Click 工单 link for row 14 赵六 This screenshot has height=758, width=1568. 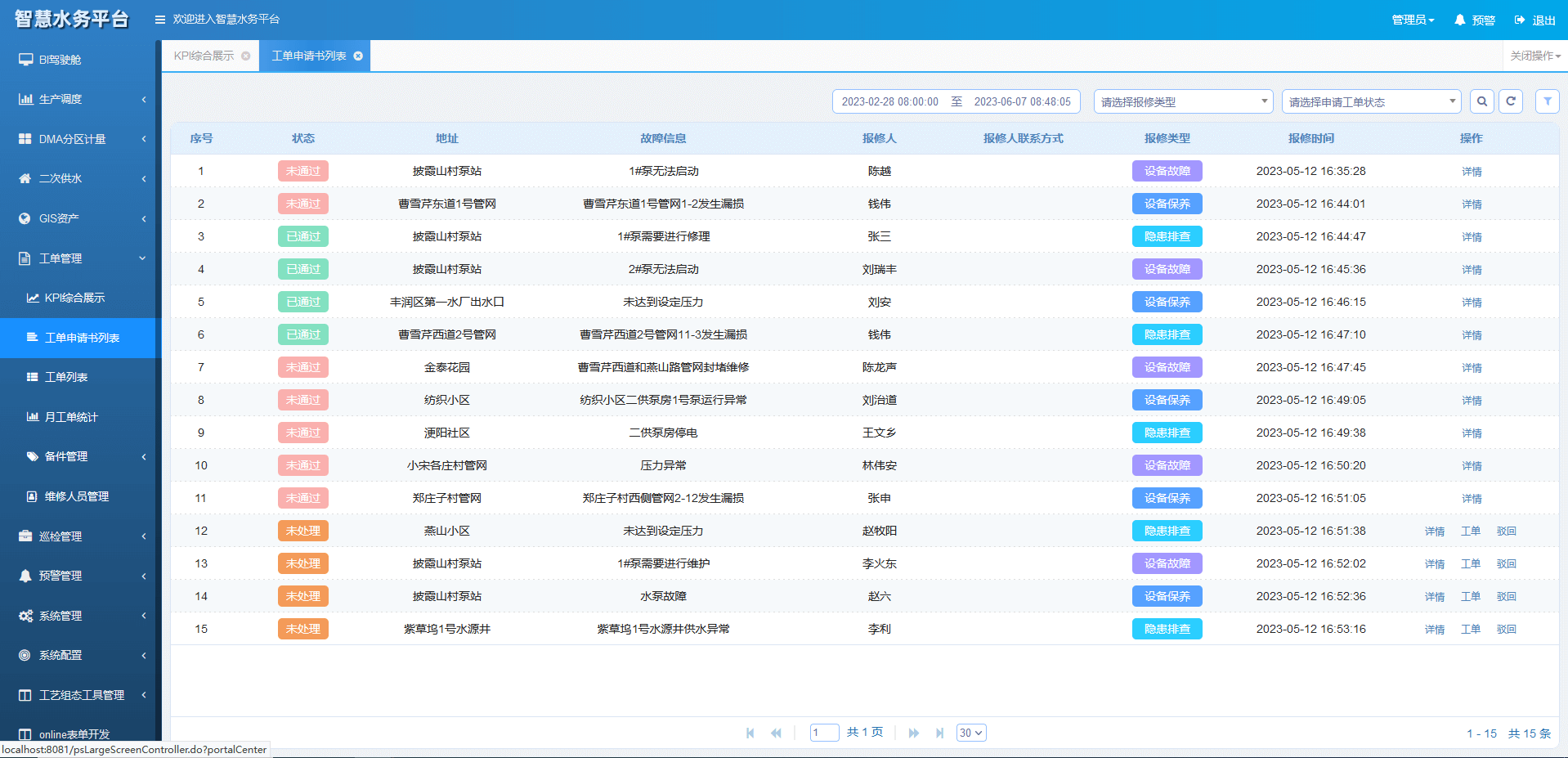(1471, 597)
